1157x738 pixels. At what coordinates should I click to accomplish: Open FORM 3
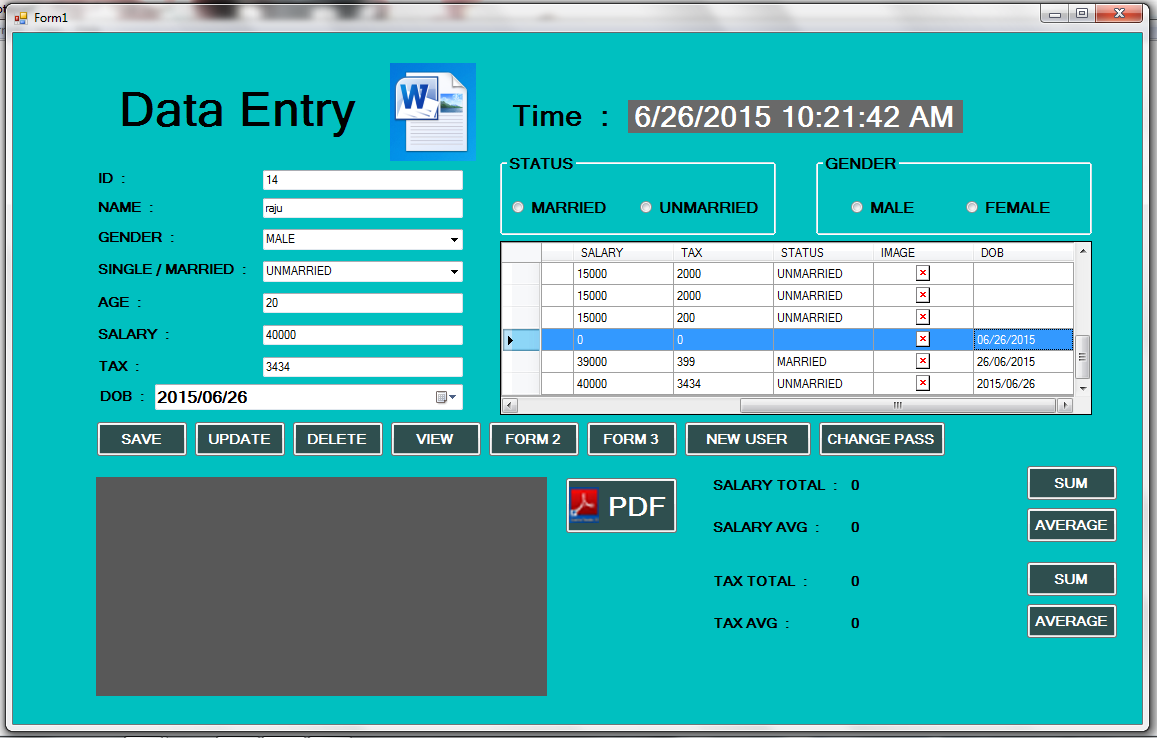point(631,438)
